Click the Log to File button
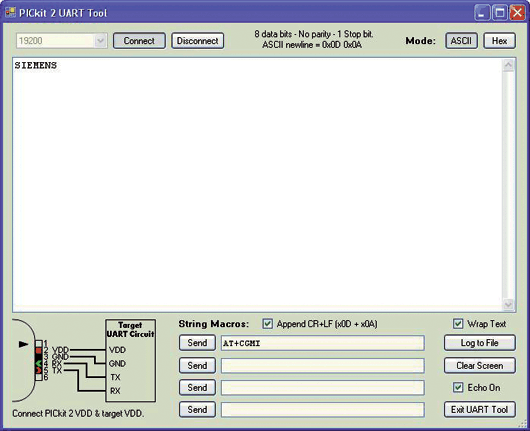Viewport: 530px width, 431px height. point(480,343)
